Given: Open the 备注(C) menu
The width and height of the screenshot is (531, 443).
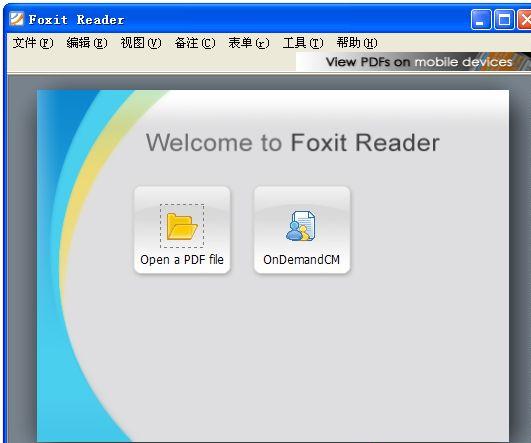Looking at the screenshot, I should (x=195, y=43).
